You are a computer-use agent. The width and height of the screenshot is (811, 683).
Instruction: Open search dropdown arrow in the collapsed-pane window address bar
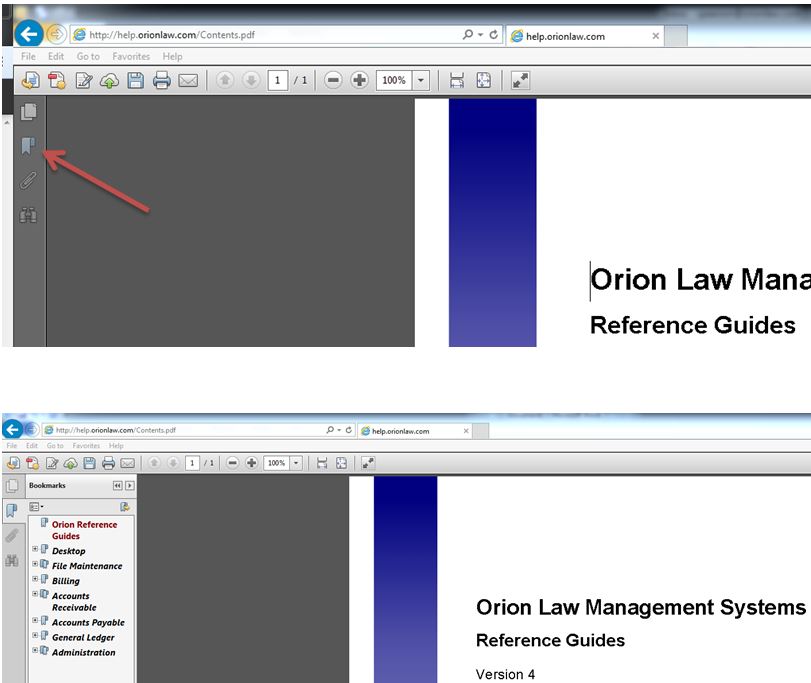(480, 35)
